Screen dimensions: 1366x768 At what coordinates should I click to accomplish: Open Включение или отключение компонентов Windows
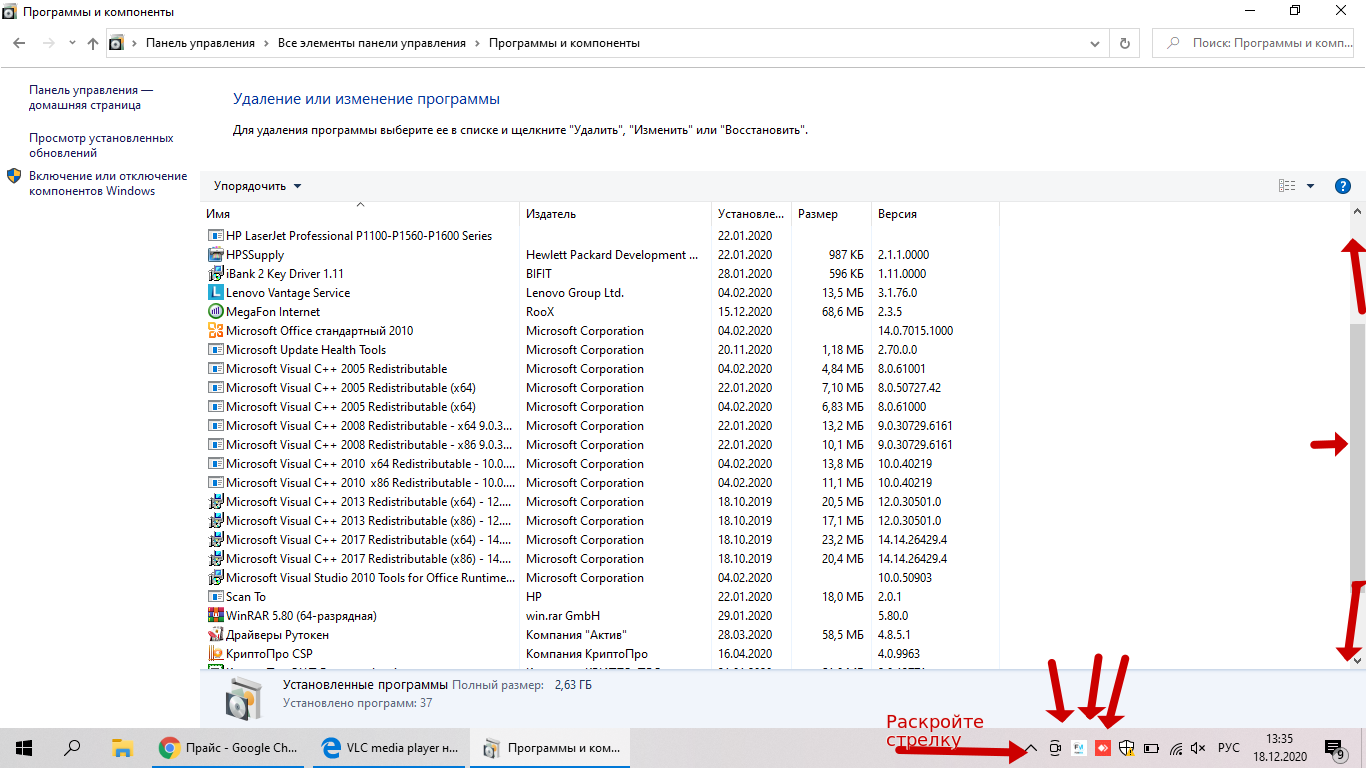[108, 183]
